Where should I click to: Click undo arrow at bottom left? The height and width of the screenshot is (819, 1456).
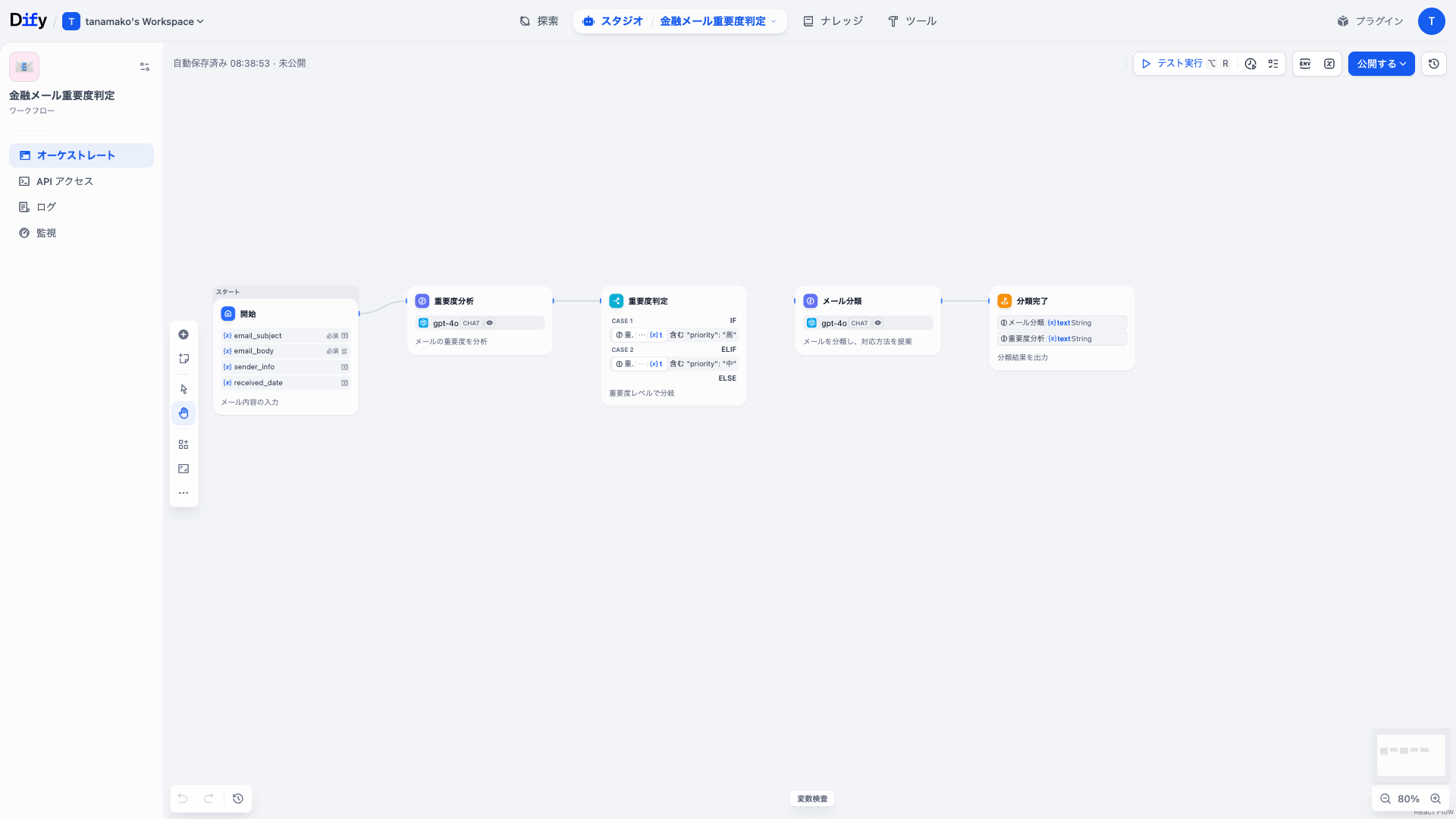[182, 799]
